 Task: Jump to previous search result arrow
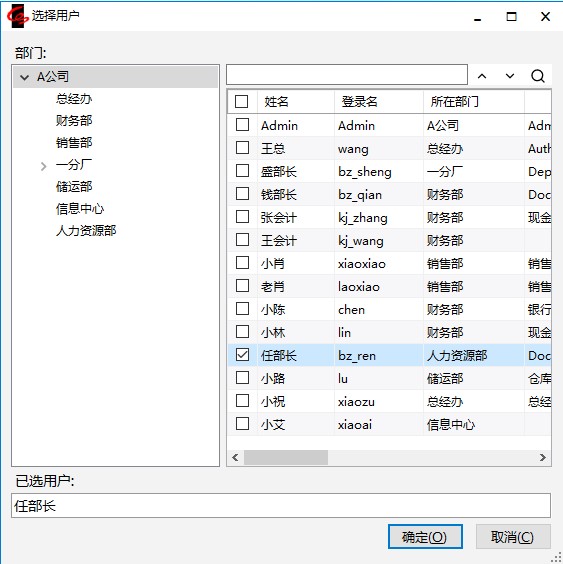click(x=482, y=76)
